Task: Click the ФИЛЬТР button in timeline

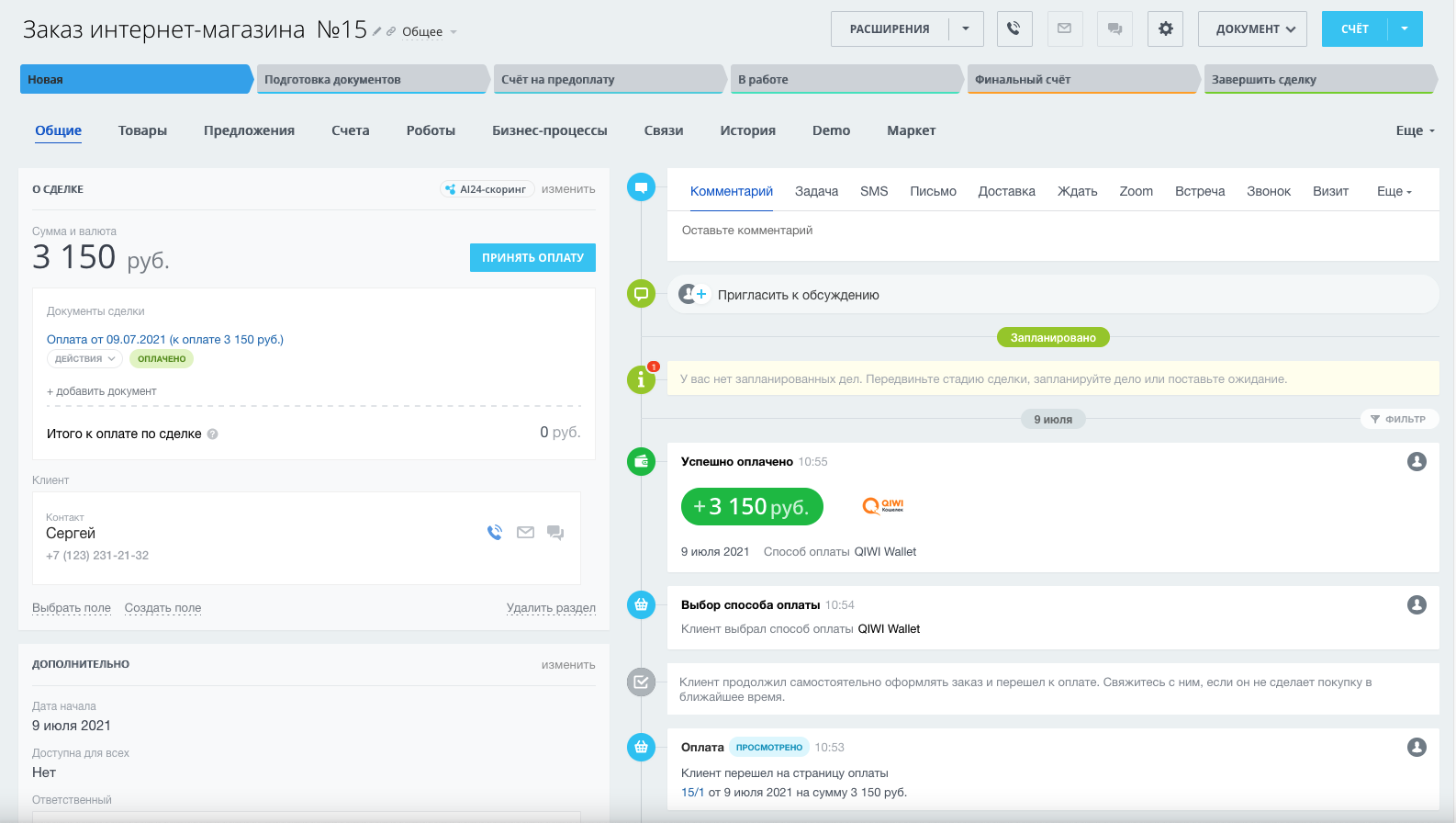Action: click(x=1398, y=419)
